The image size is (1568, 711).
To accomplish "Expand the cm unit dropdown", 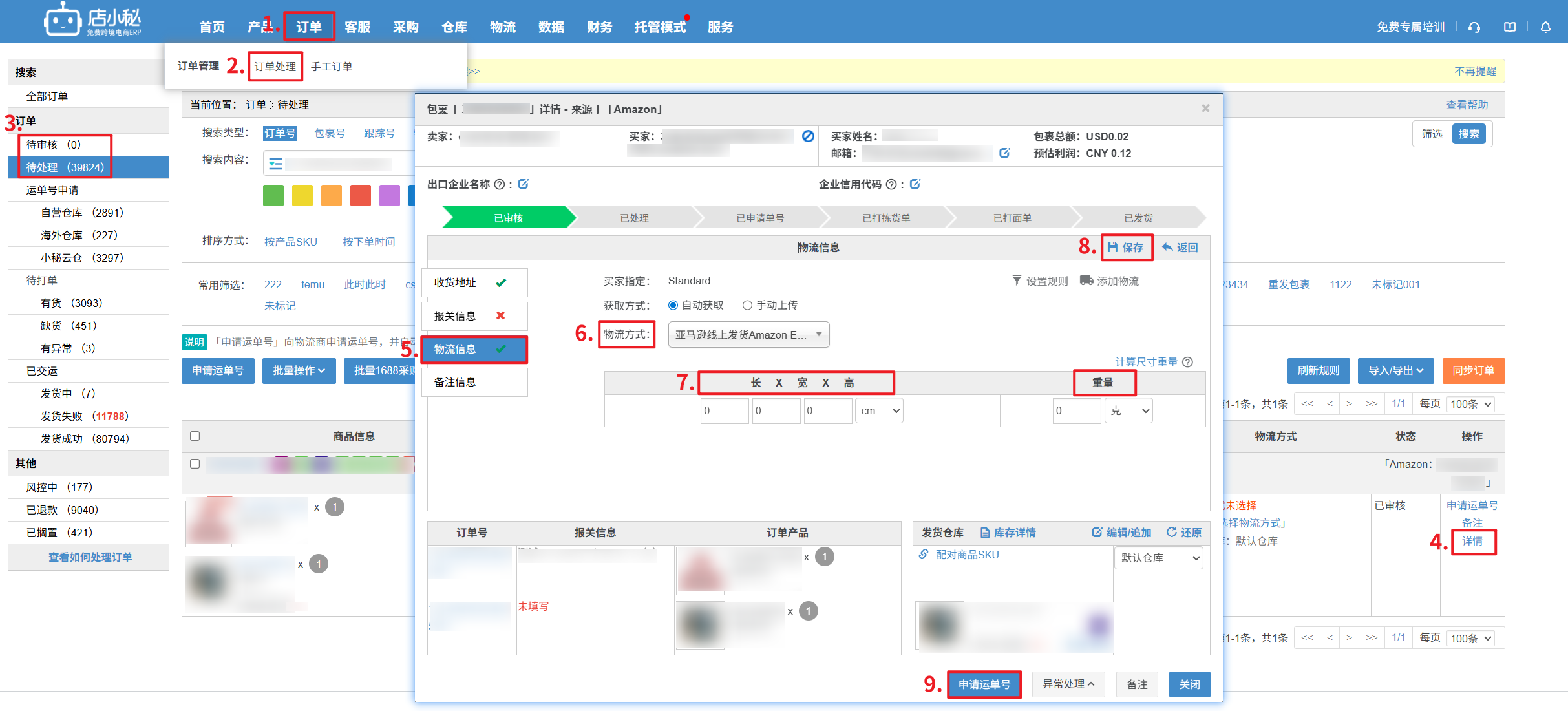I will coord(879,411).
